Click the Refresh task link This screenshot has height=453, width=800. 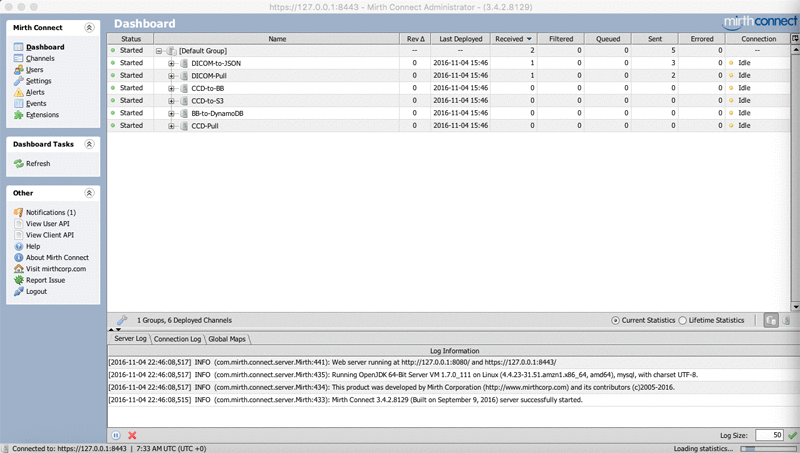pos(38,164)
